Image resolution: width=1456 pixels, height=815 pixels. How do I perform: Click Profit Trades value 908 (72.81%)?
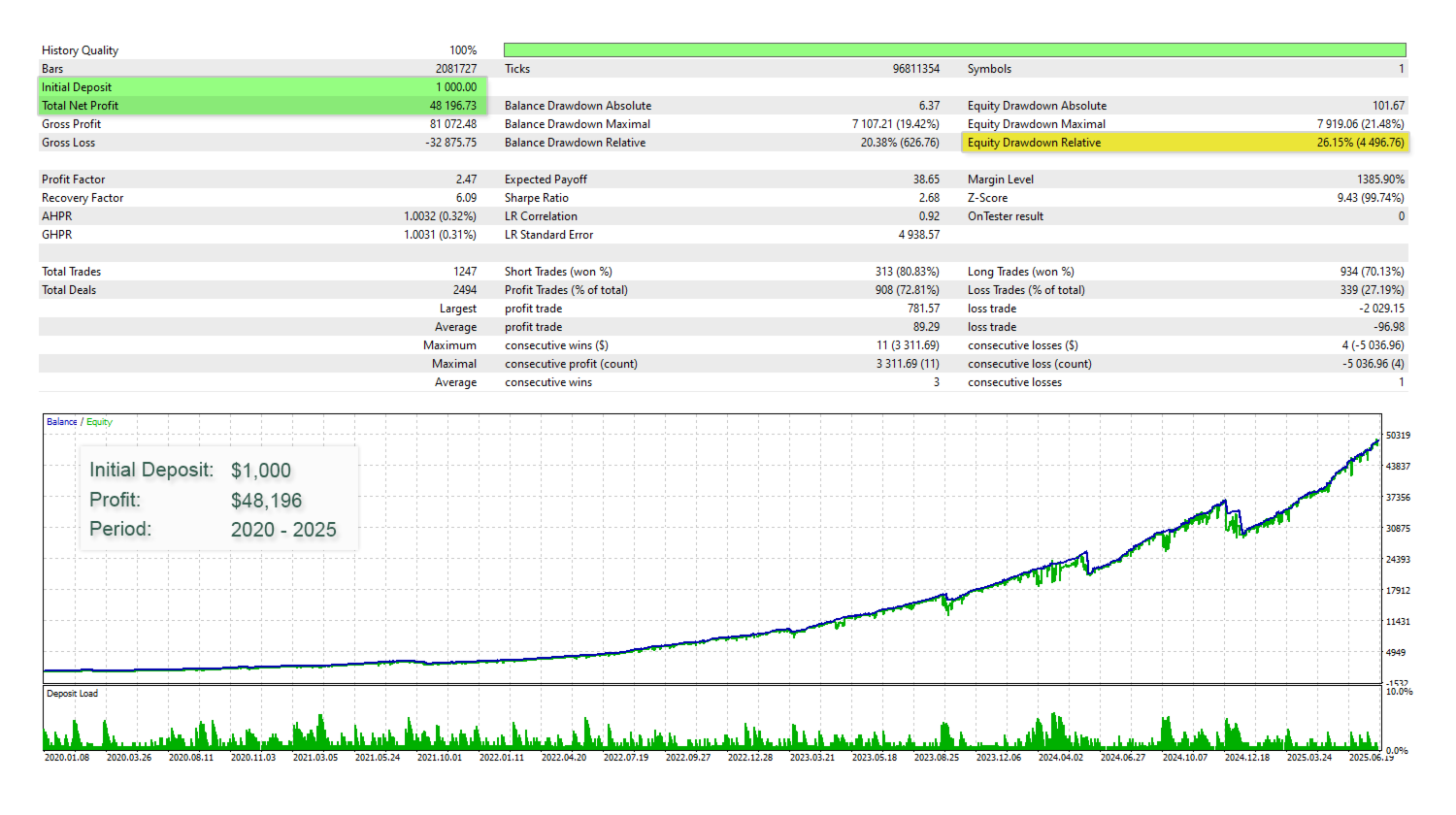click(908, 290)
